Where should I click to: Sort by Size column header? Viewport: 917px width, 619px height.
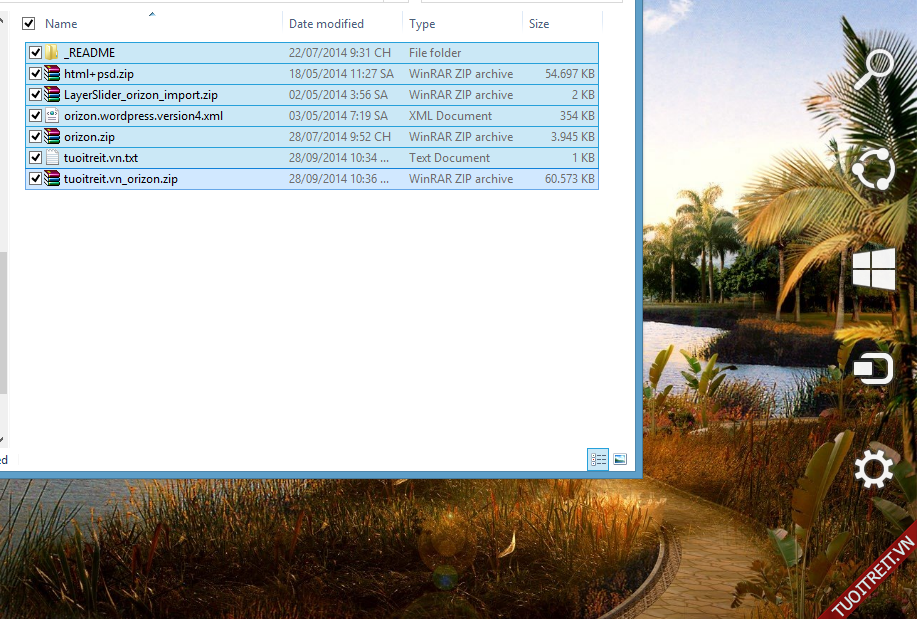pyautogui.click(x=539, y=23)
